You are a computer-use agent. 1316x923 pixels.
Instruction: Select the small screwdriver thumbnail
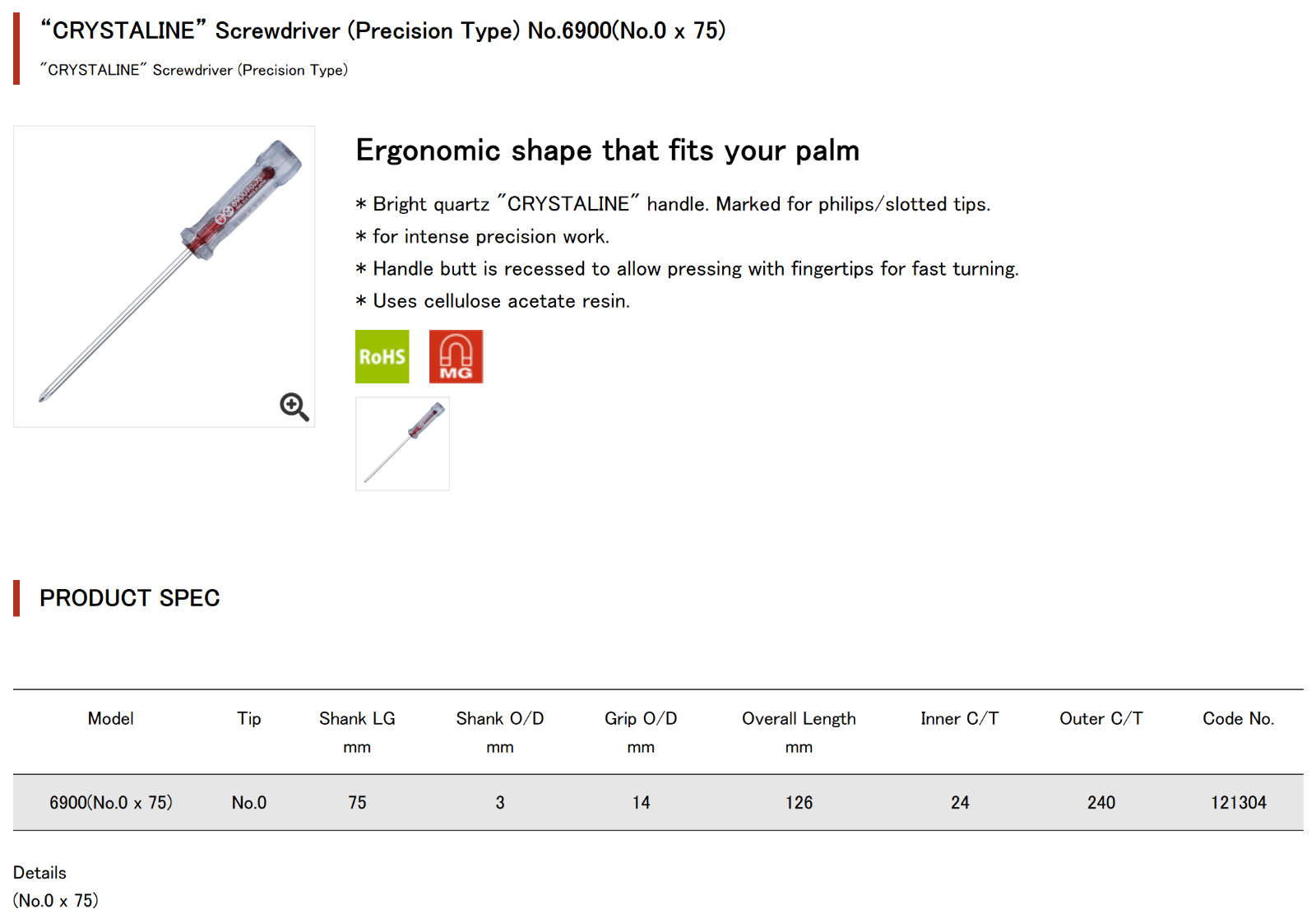tap(402, 443)
